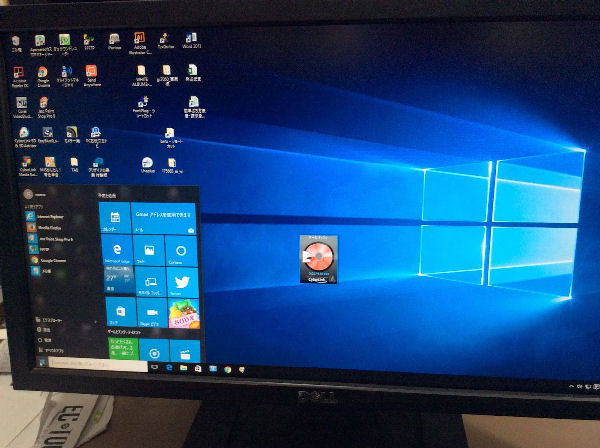Open the Store icon on the taskbar
This screenshot has width=600, height=448.
tap(198, 368)
